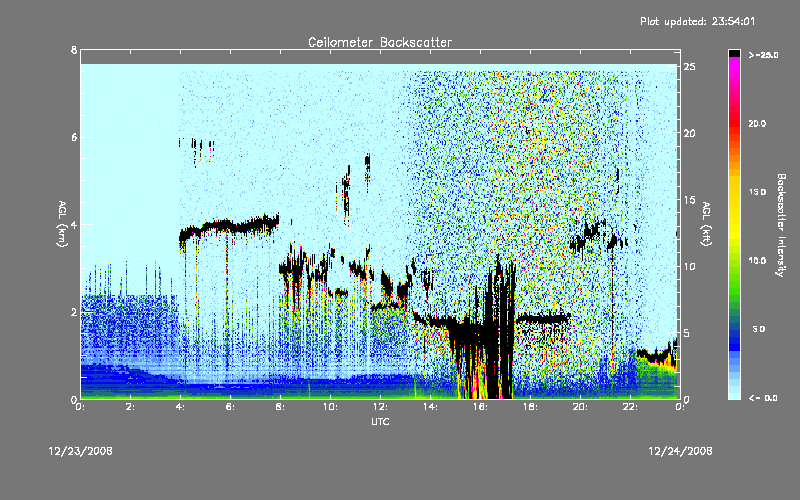The width and height of the screenshot is (800, 500).
Task: Click the 8 km tick on left axis
Action: (74, 50)
